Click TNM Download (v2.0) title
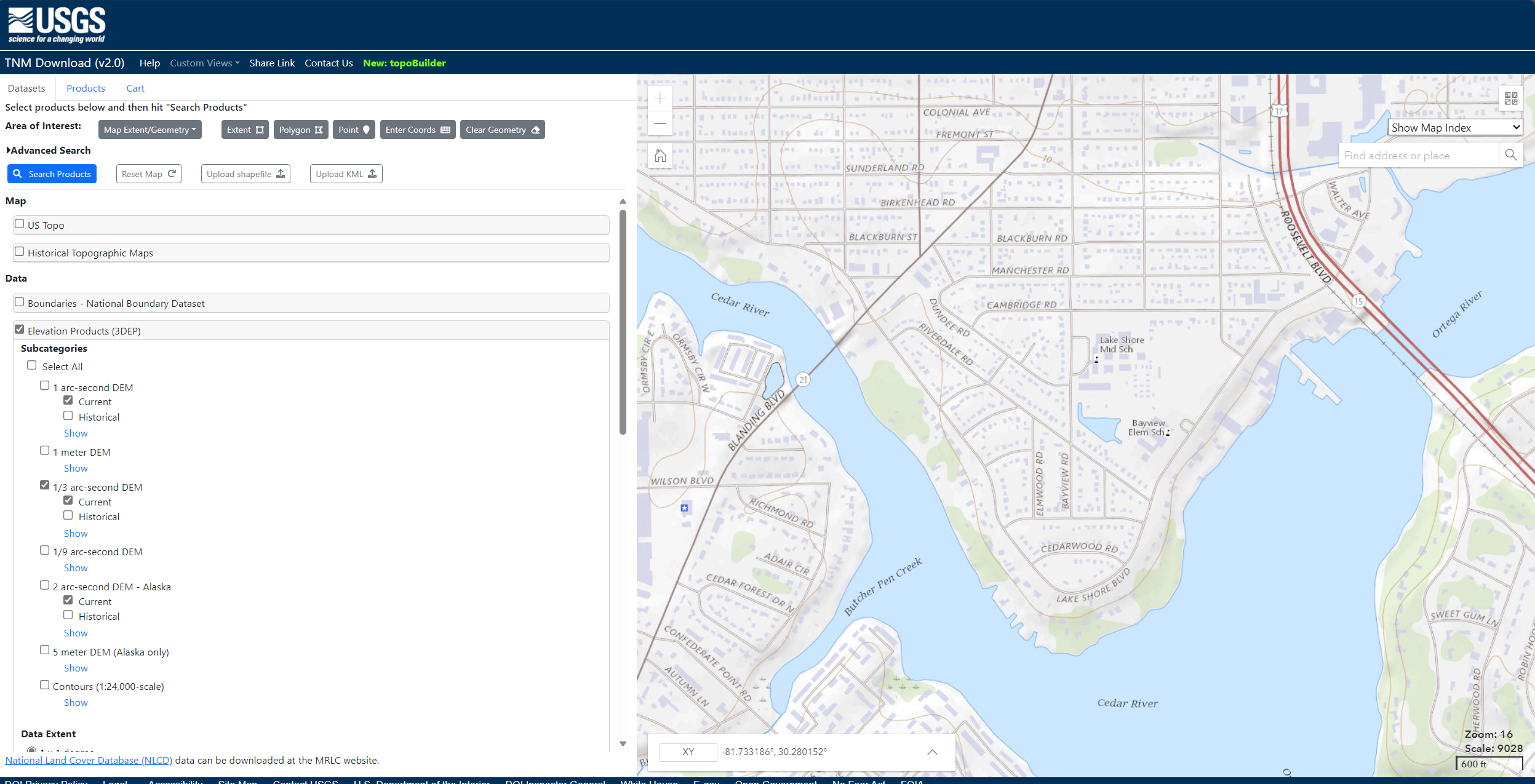Viewport: 1535px width, 784px height. click(65, 63)
